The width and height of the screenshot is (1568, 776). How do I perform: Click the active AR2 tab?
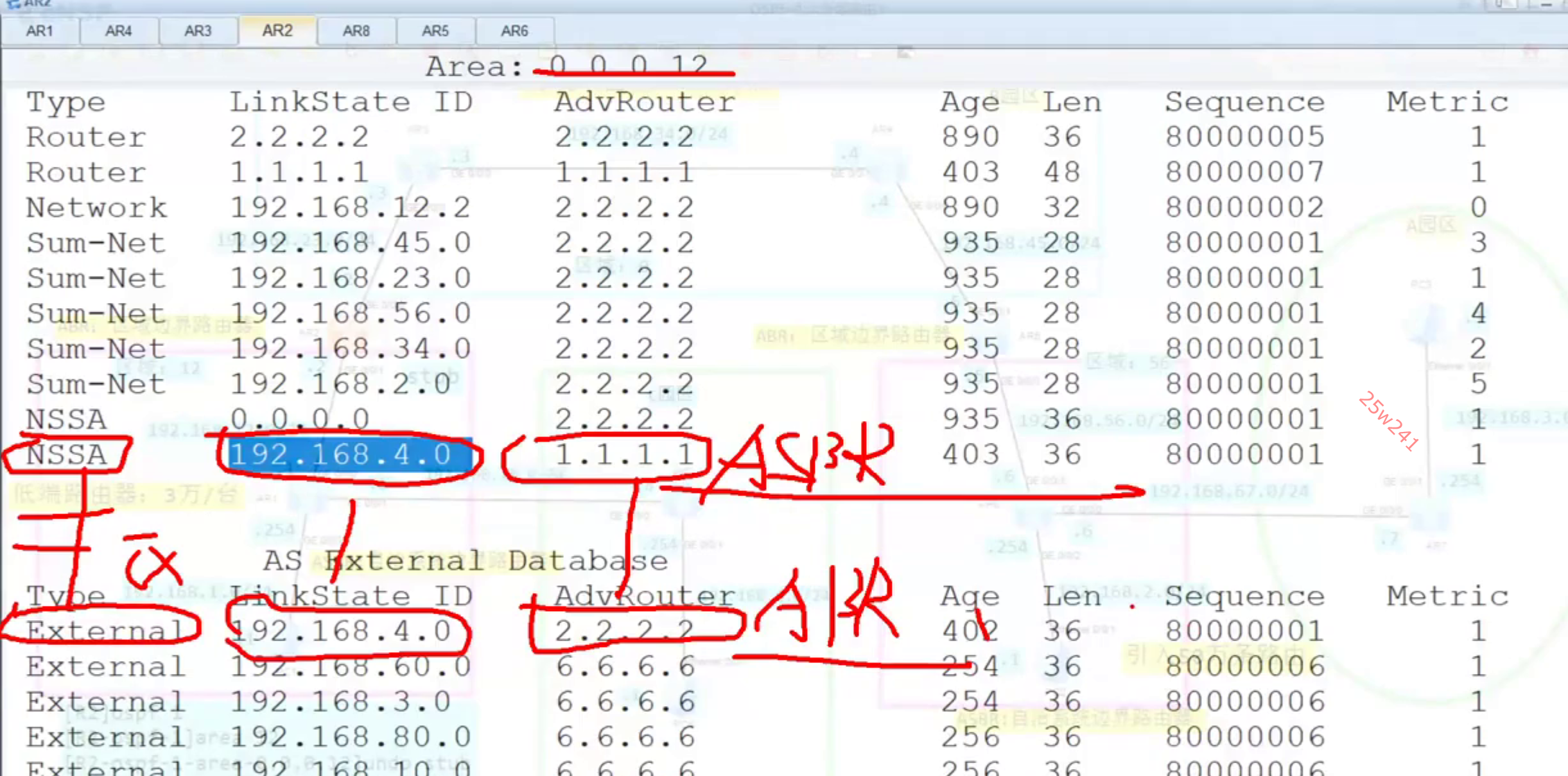pos(277,31)
